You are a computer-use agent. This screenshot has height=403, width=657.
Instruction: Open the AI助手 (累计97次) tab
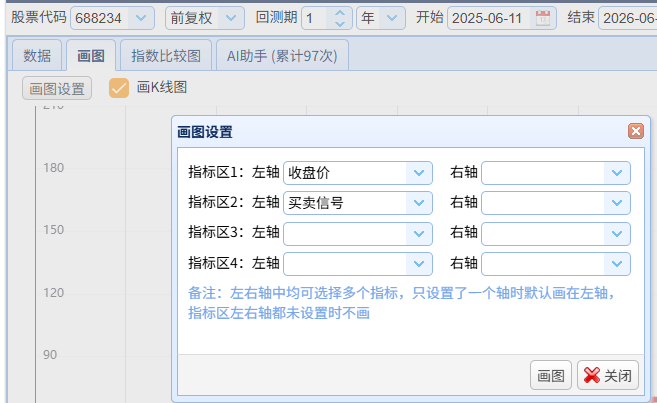[282, 55]
